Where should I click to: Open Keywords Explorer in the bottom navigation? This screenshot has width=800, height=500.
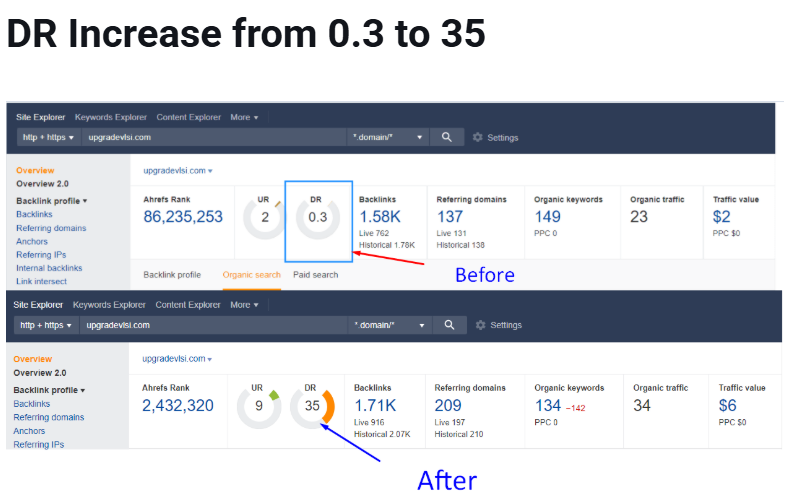click(109, 305)
